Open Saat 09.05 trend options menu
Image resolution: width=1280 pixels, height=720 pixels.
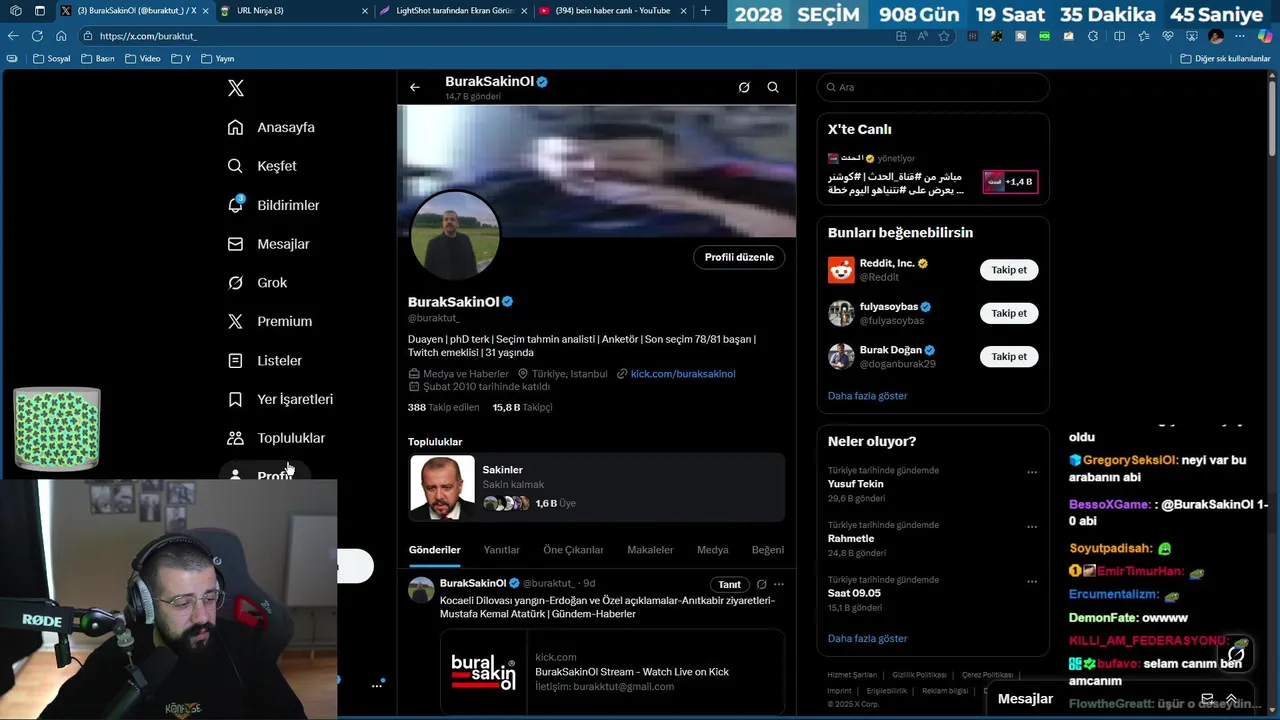1032,581
